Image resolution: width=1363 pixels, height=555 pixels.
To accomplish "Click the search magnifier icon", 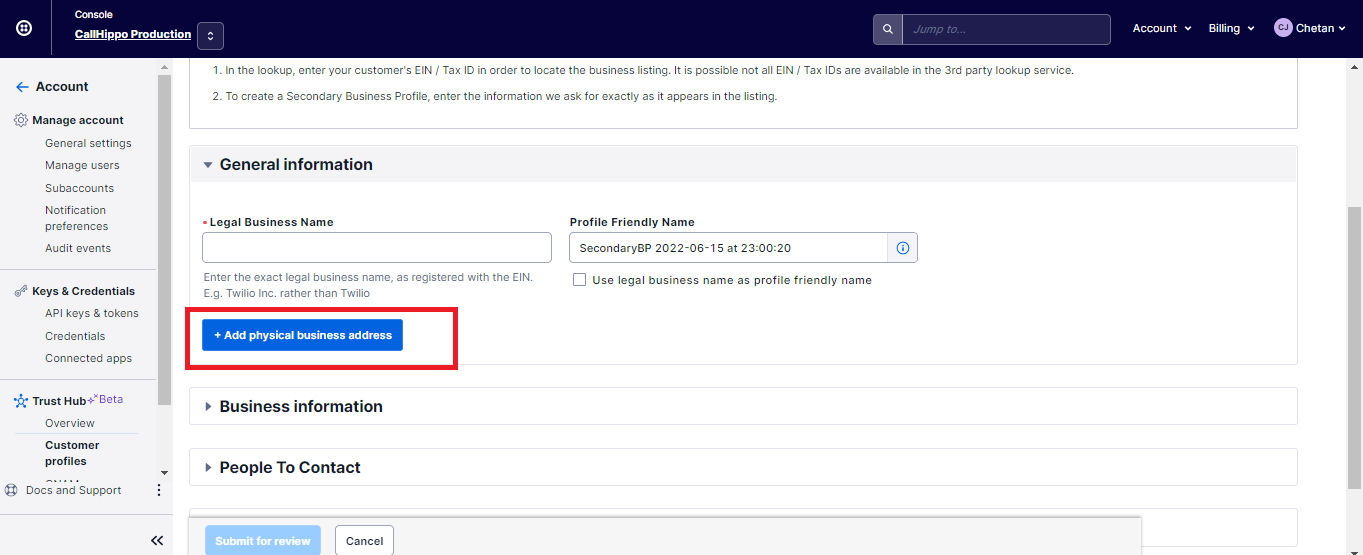I will tap(888, 29).
